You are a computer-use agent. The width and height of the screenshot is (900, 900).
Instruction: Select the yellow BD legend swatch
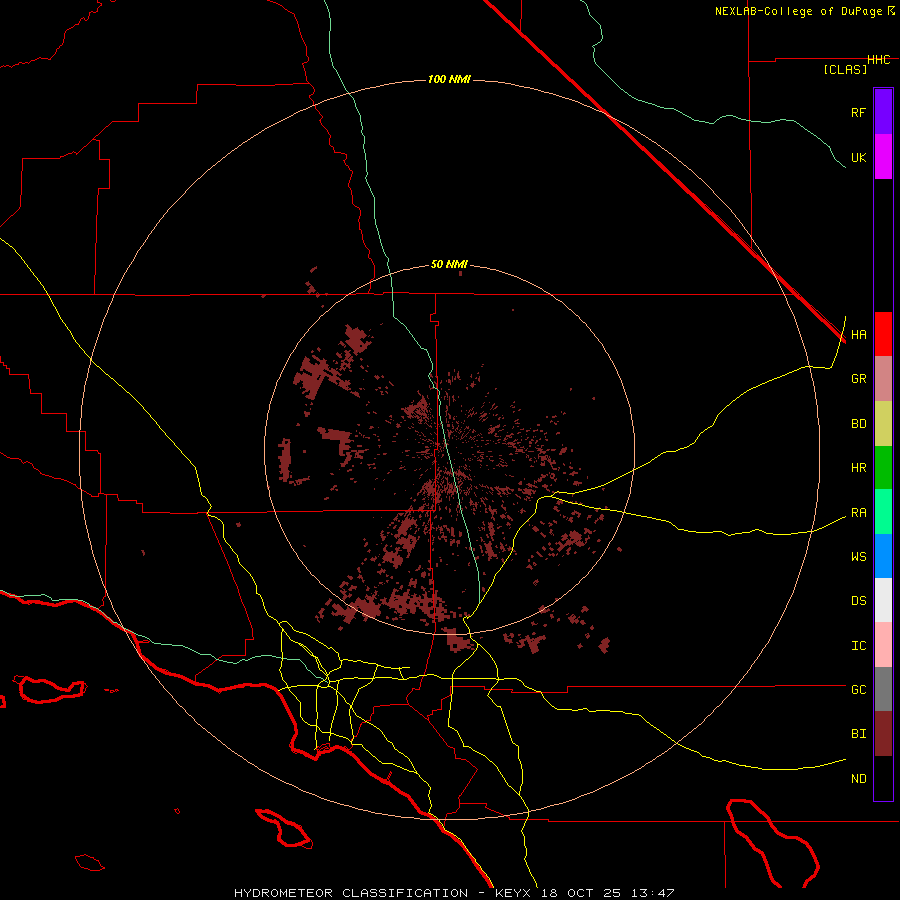883,424
